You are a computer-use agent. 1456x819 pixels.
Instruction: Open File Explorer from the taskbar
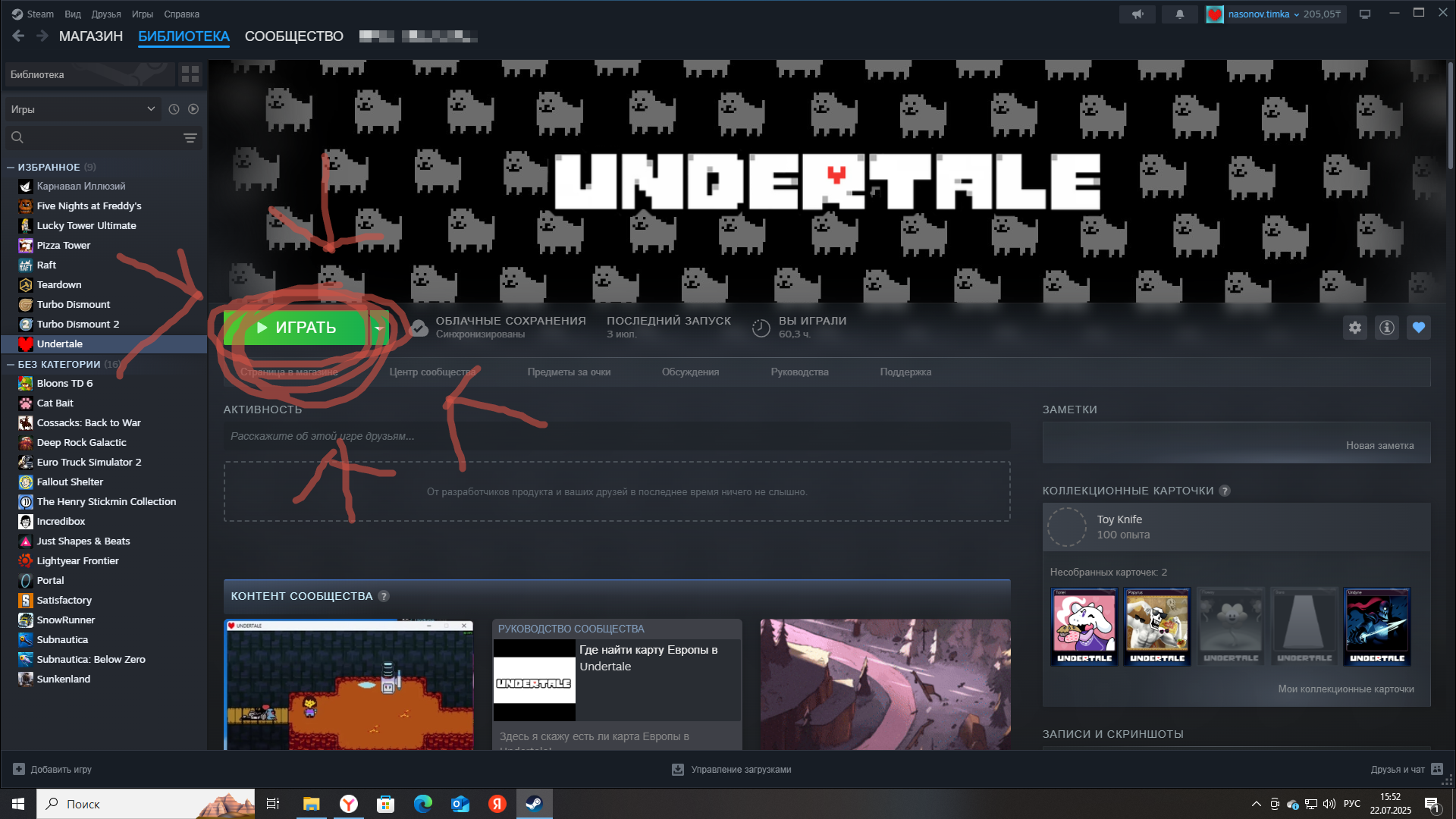311,804
